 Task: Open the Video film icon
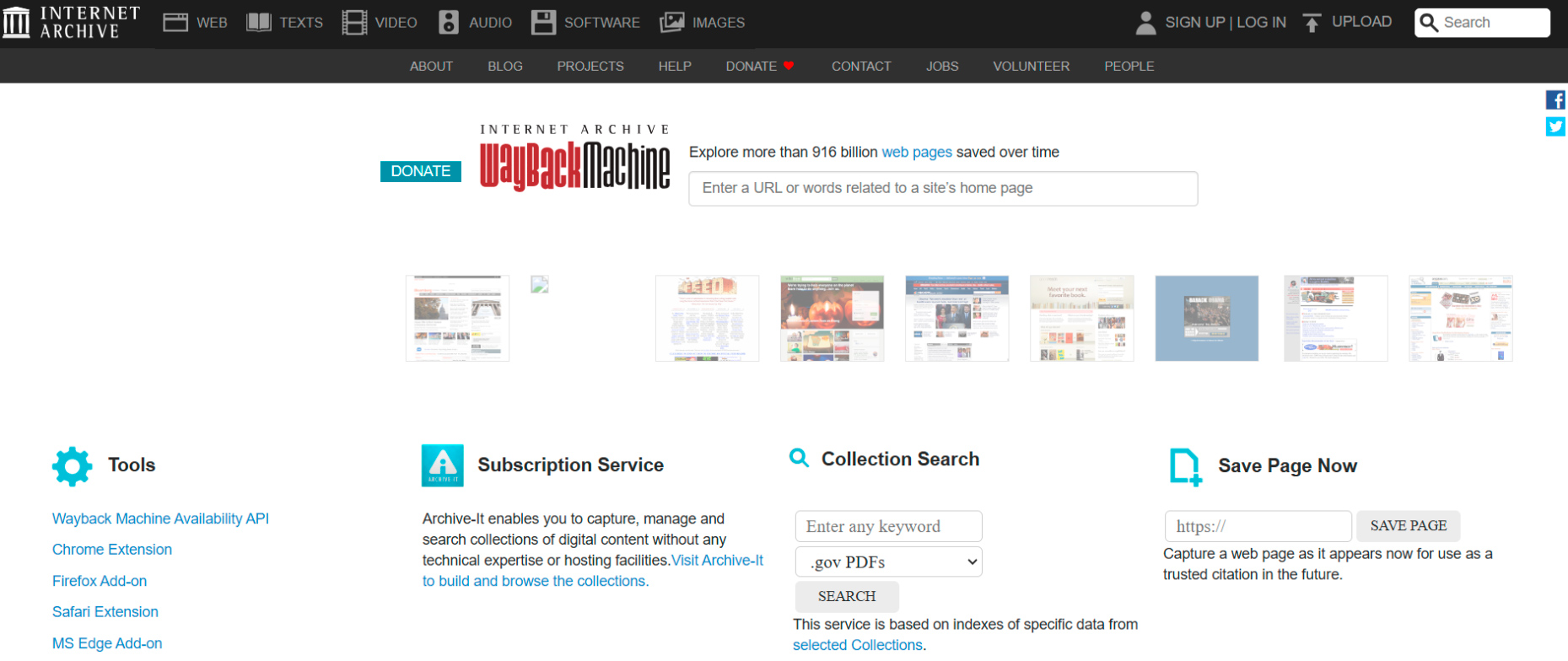pos(354,23)
